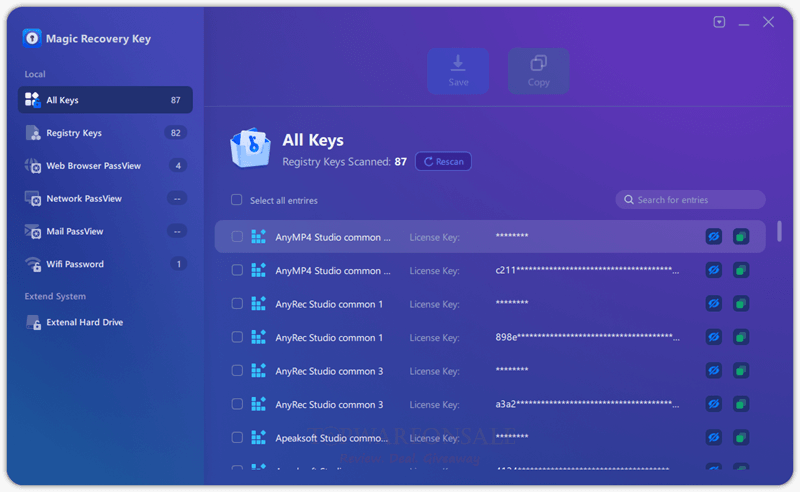Click the Registry Keys sidebar icon
800x492 pixels.
33,133
